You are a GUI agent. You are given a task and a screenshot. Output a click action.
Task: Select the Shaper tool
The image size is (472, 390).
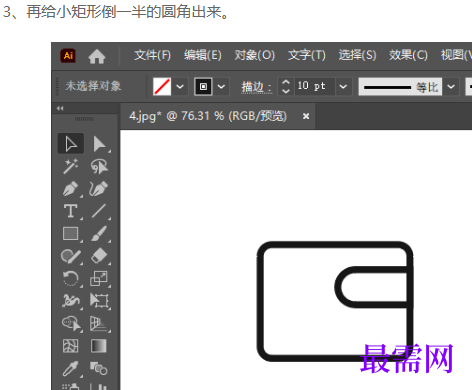[71, 256]
